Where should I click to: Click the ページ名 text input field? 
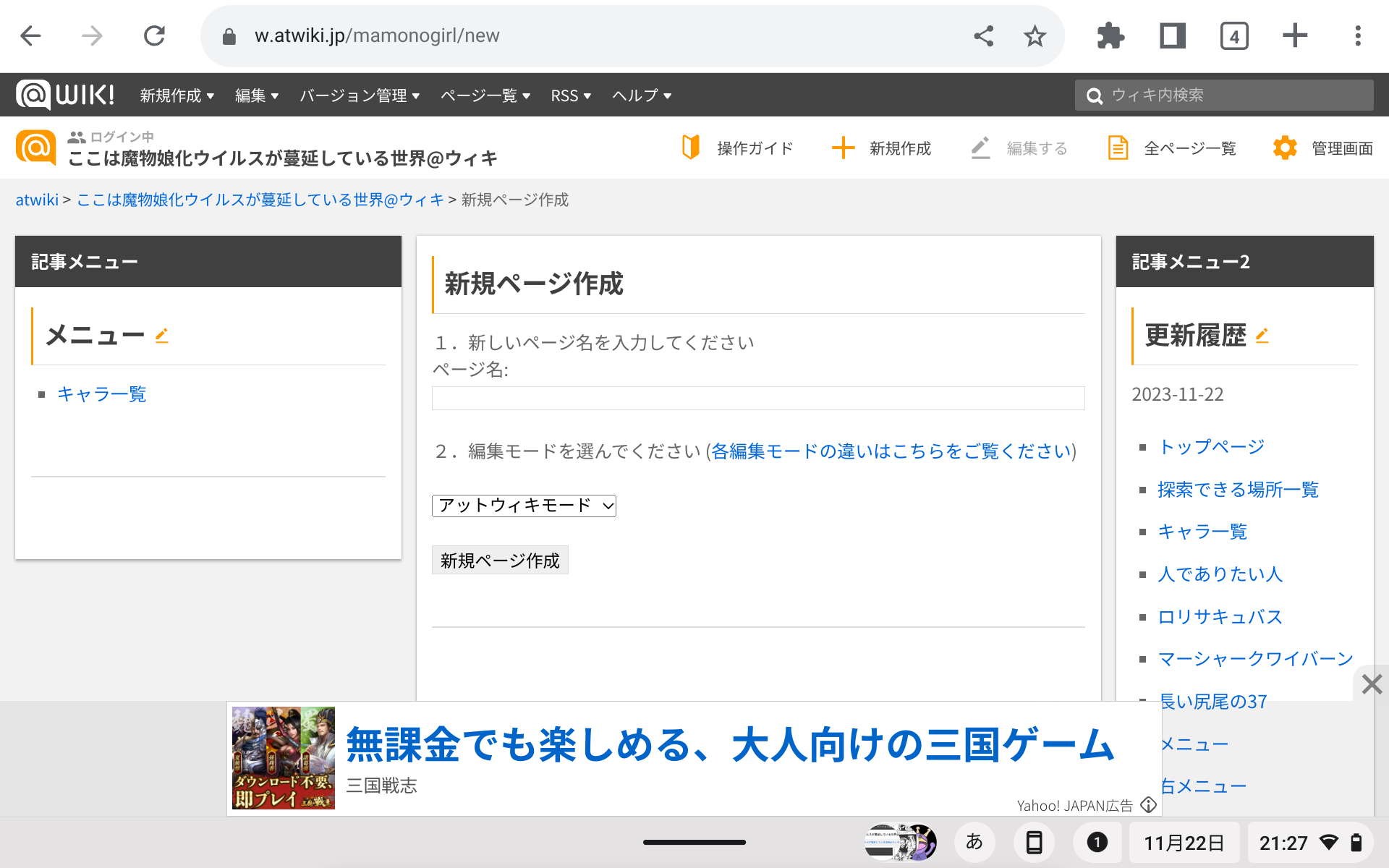[757, 399]
